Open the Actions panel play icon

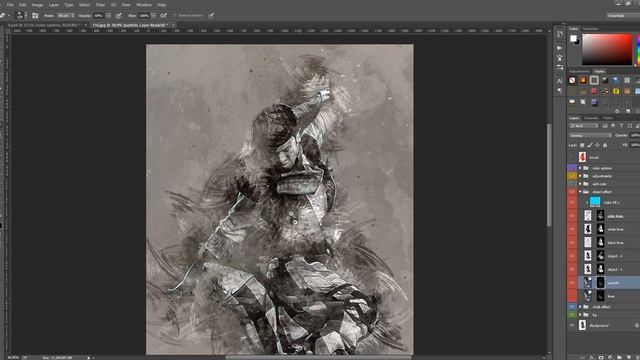tap(560, 48)
